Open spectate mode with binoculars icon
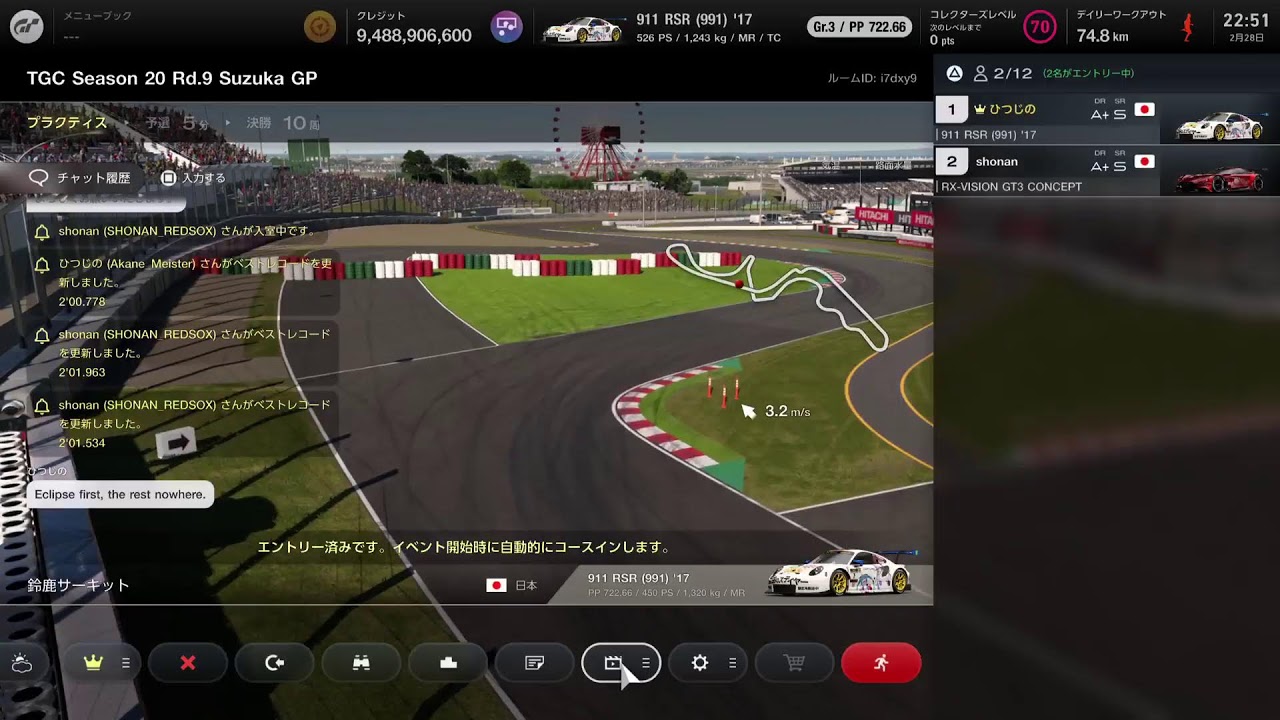This screenshot has height=720, width=1280. click(x=361, y=663)
